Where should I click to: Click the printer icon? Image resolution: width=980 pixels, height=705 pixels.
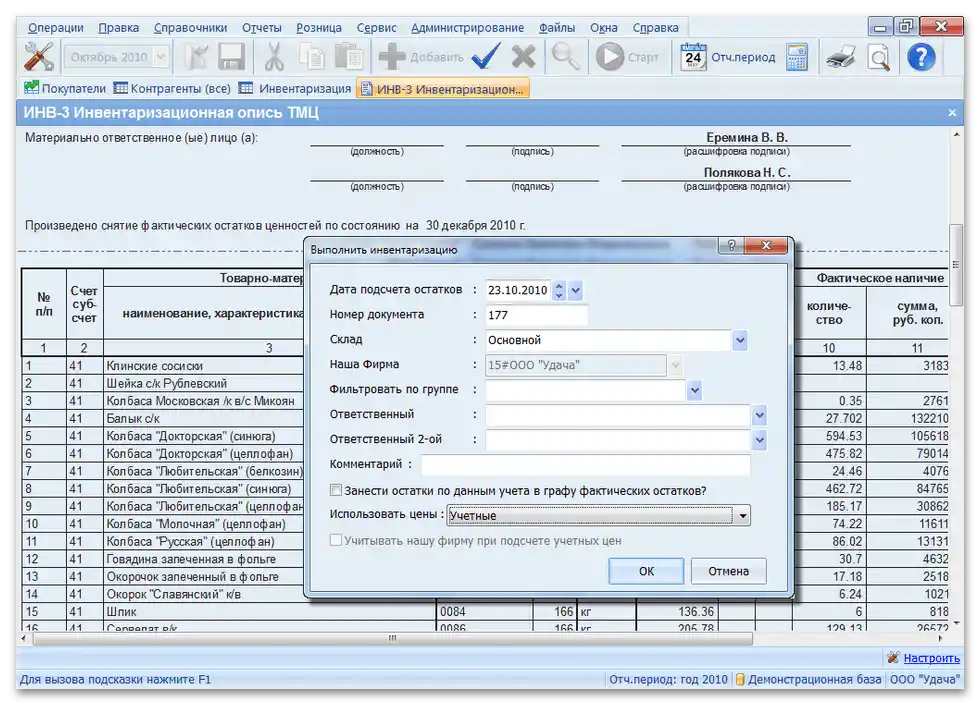tap(840, 57)
